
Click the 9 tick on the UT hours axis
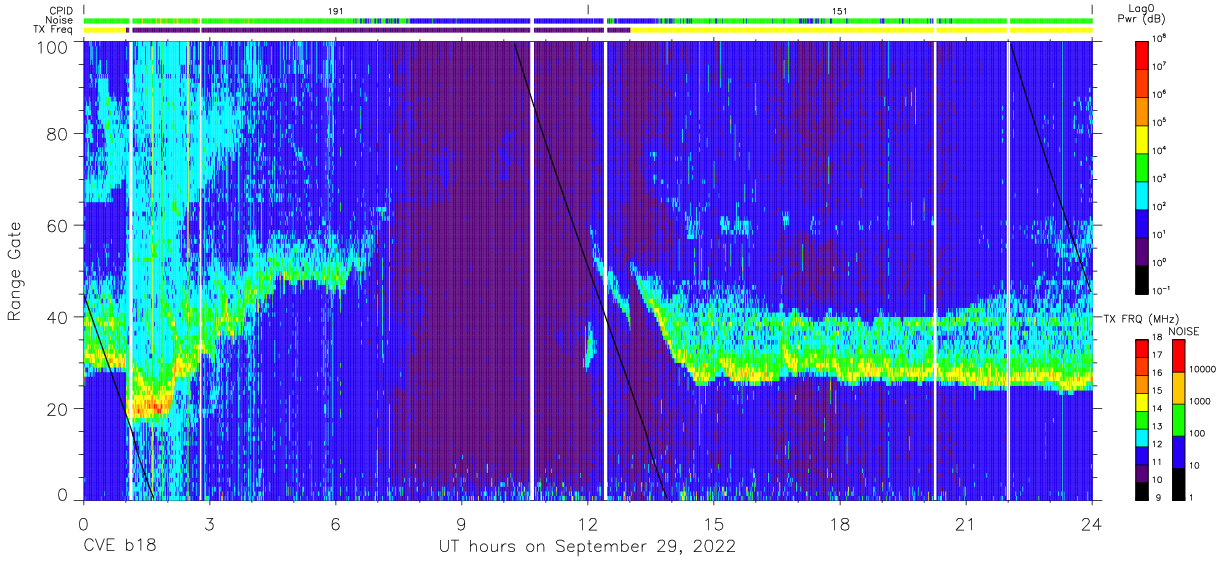pyautogui.click(x=461, y=524)
